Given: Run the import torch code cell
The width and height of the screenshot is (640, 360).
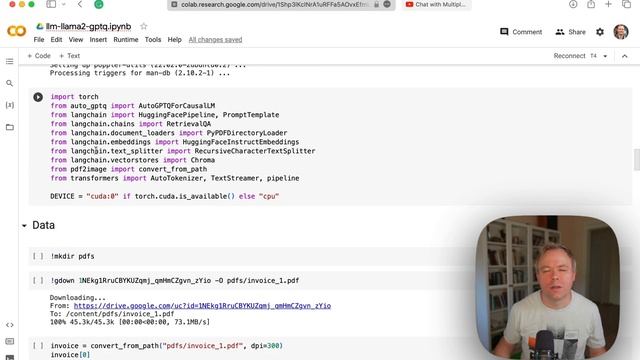Looking at the screenshot, I should click(38, 97).
